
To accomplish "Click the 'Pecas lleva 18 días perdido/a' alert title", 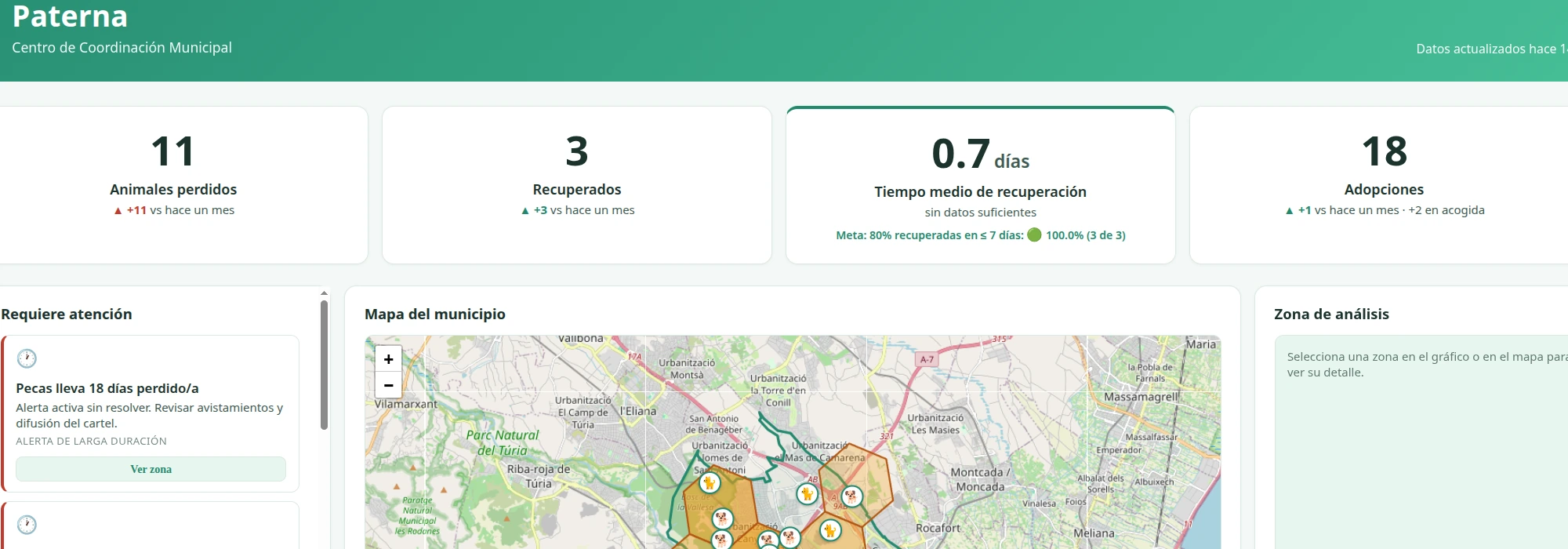I will [x=107, y=388].
